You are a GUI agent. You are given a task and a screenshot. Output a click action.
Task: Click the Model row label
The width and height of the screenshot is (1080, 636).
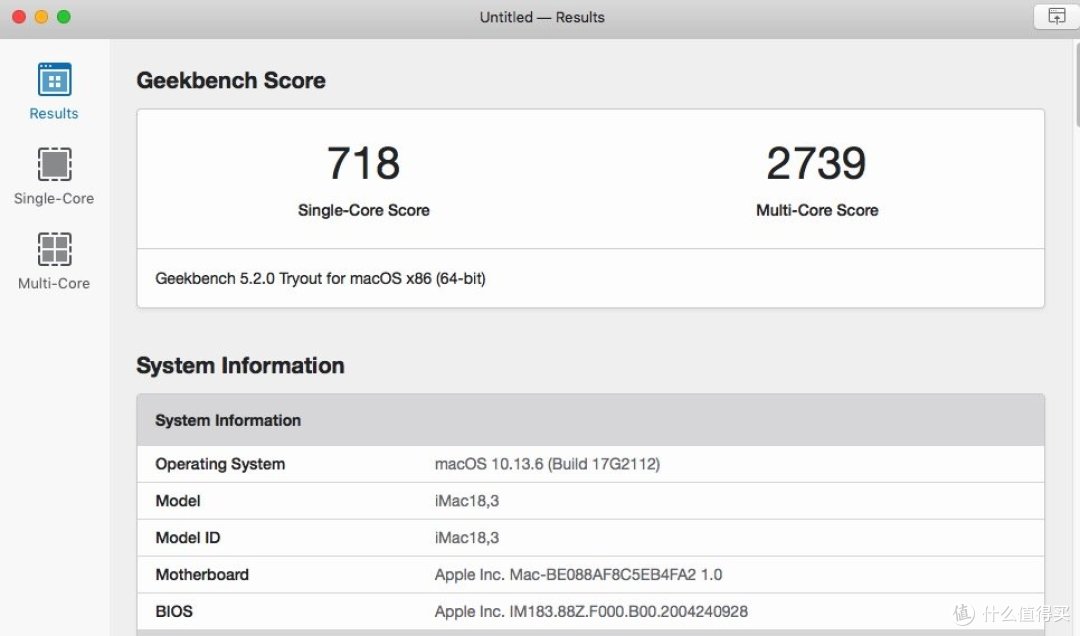click(178, 501)
